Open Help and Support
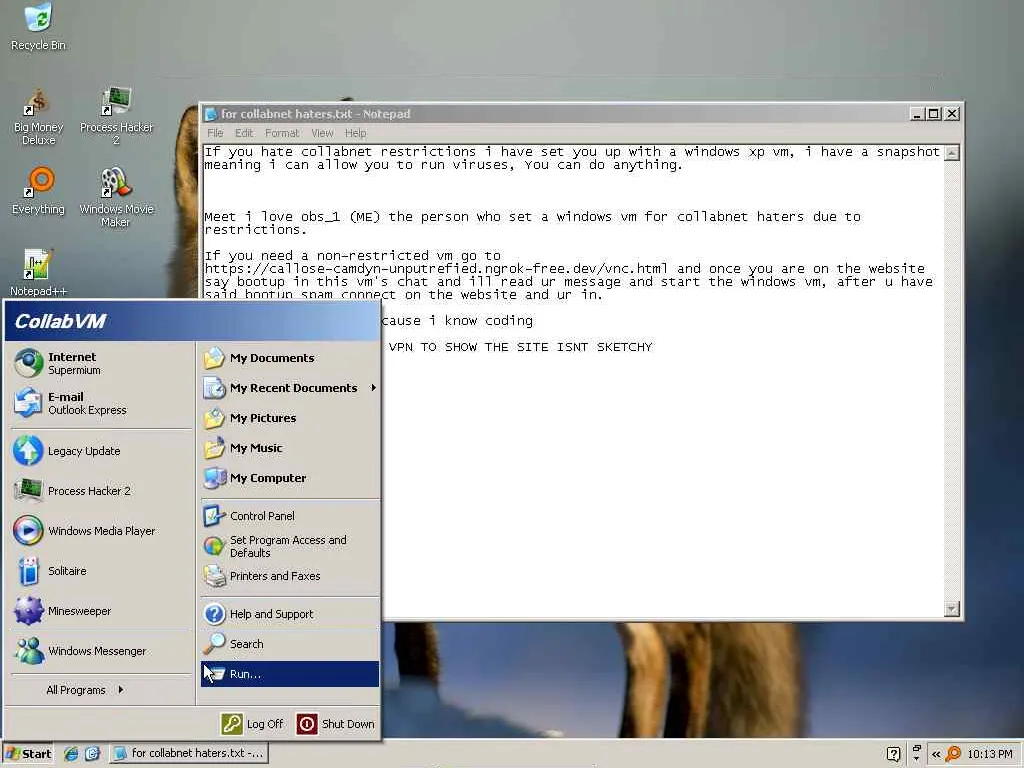Viewport: 1024px width, 768px height. tap(290, 614)
